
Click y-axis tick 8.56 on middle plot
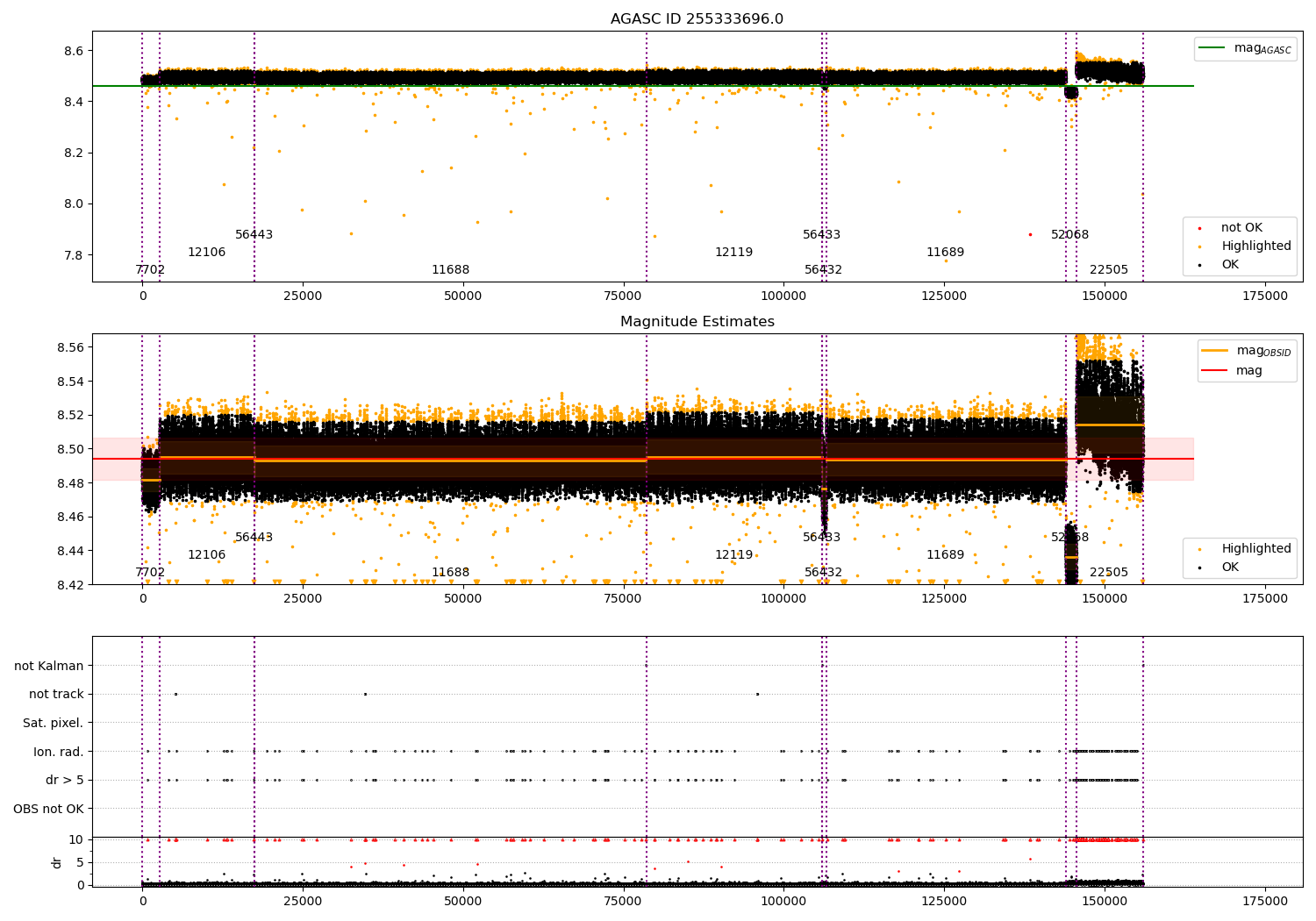70,347
